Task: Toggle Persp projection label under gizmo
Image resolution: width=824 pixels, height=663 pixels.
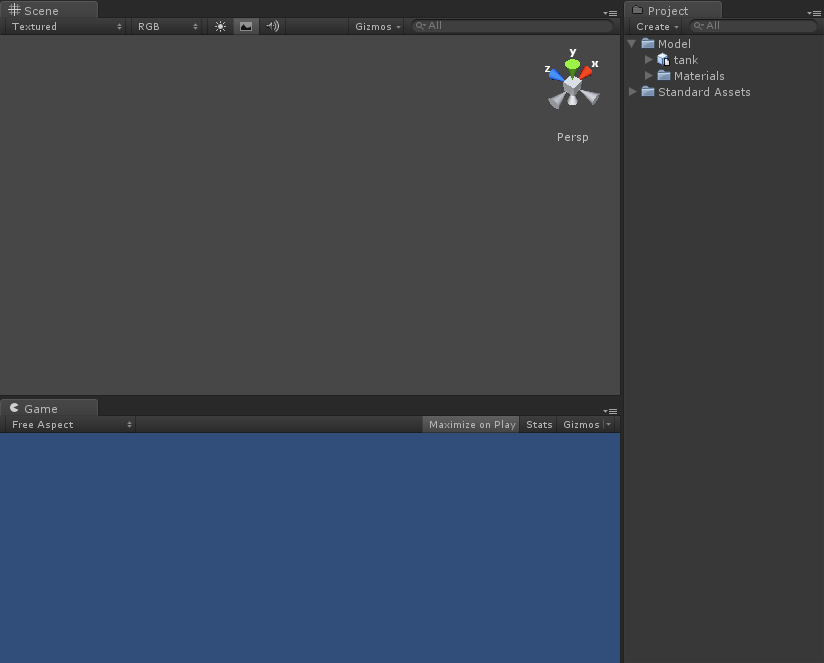Action: pos(573,137)
